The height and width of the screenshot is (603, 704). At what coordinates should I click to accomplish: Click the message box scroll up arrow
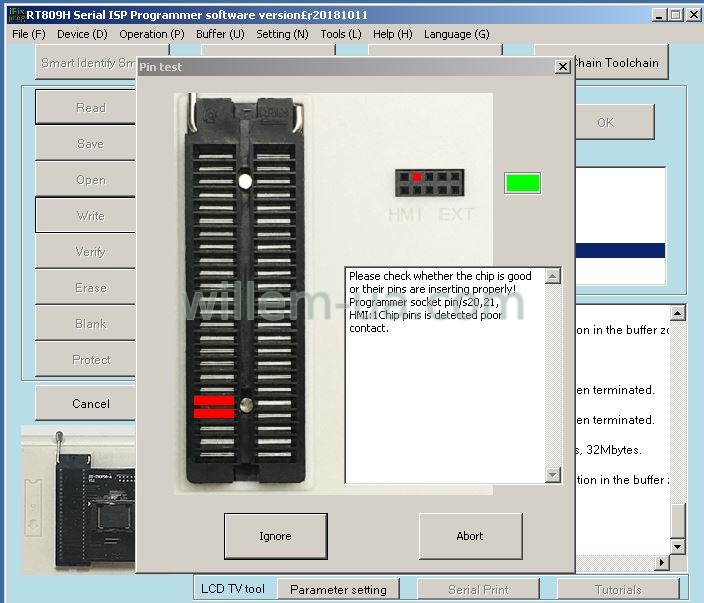coord(553,276)
